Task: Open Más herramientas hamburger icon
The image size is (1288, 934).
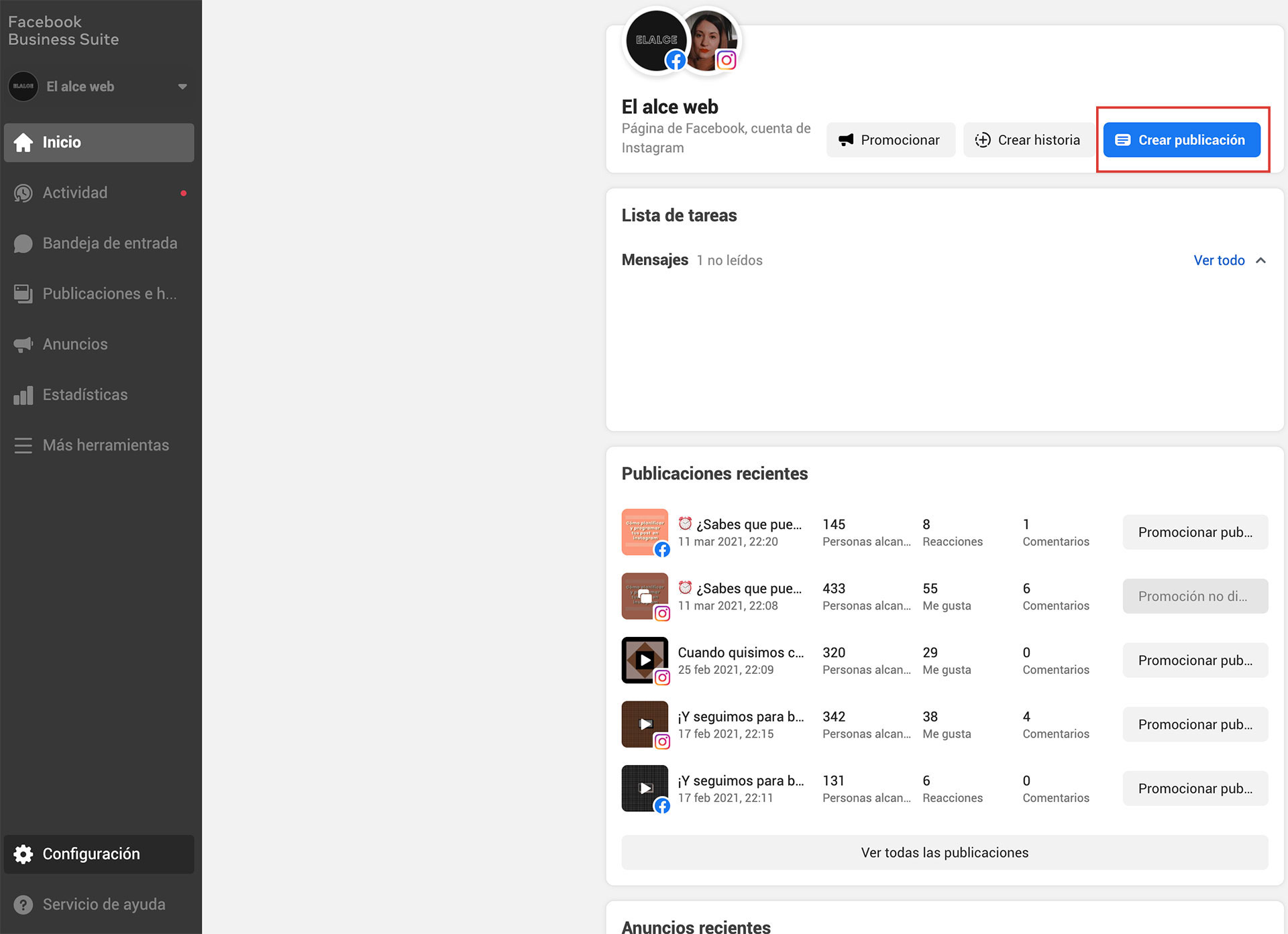Action: (x=23, y=445)
